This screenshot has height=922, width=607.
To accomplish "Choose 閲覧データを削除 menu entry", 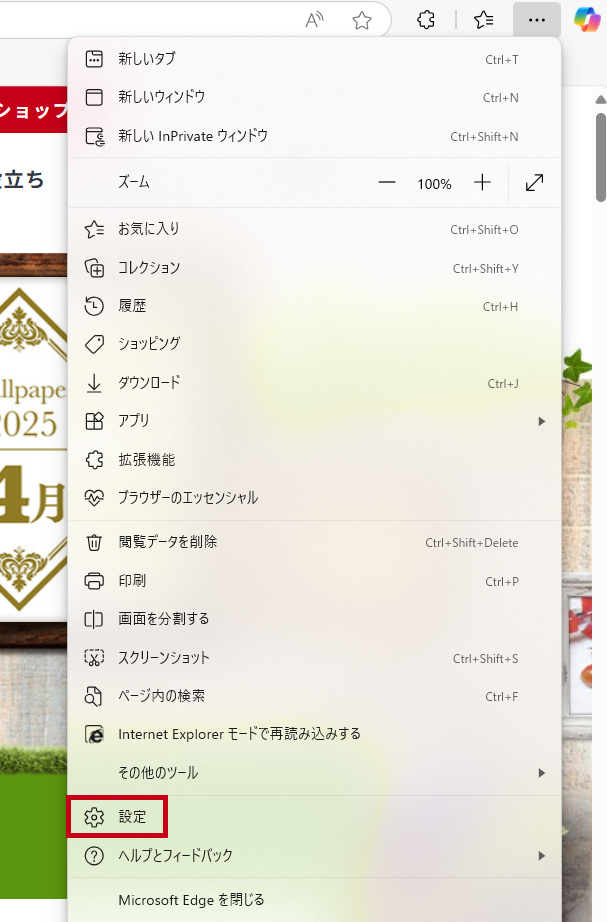I will (x=314, y=542).
